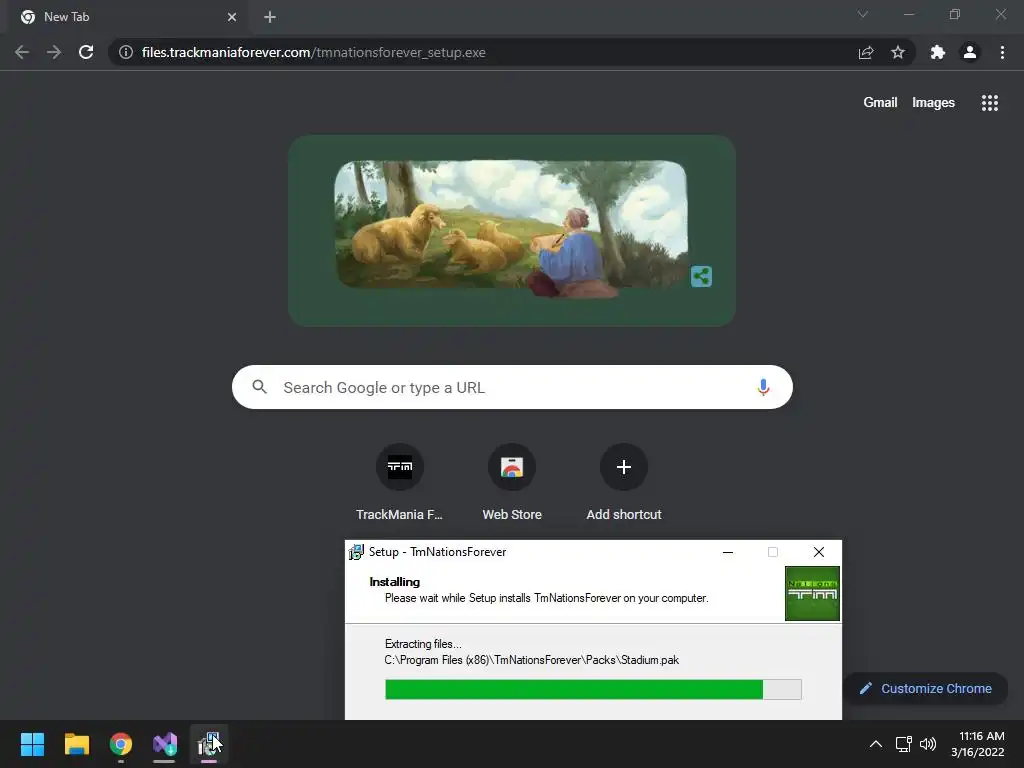Add a new shortcut tile
1024x768 pixels.
pos(624,483)
